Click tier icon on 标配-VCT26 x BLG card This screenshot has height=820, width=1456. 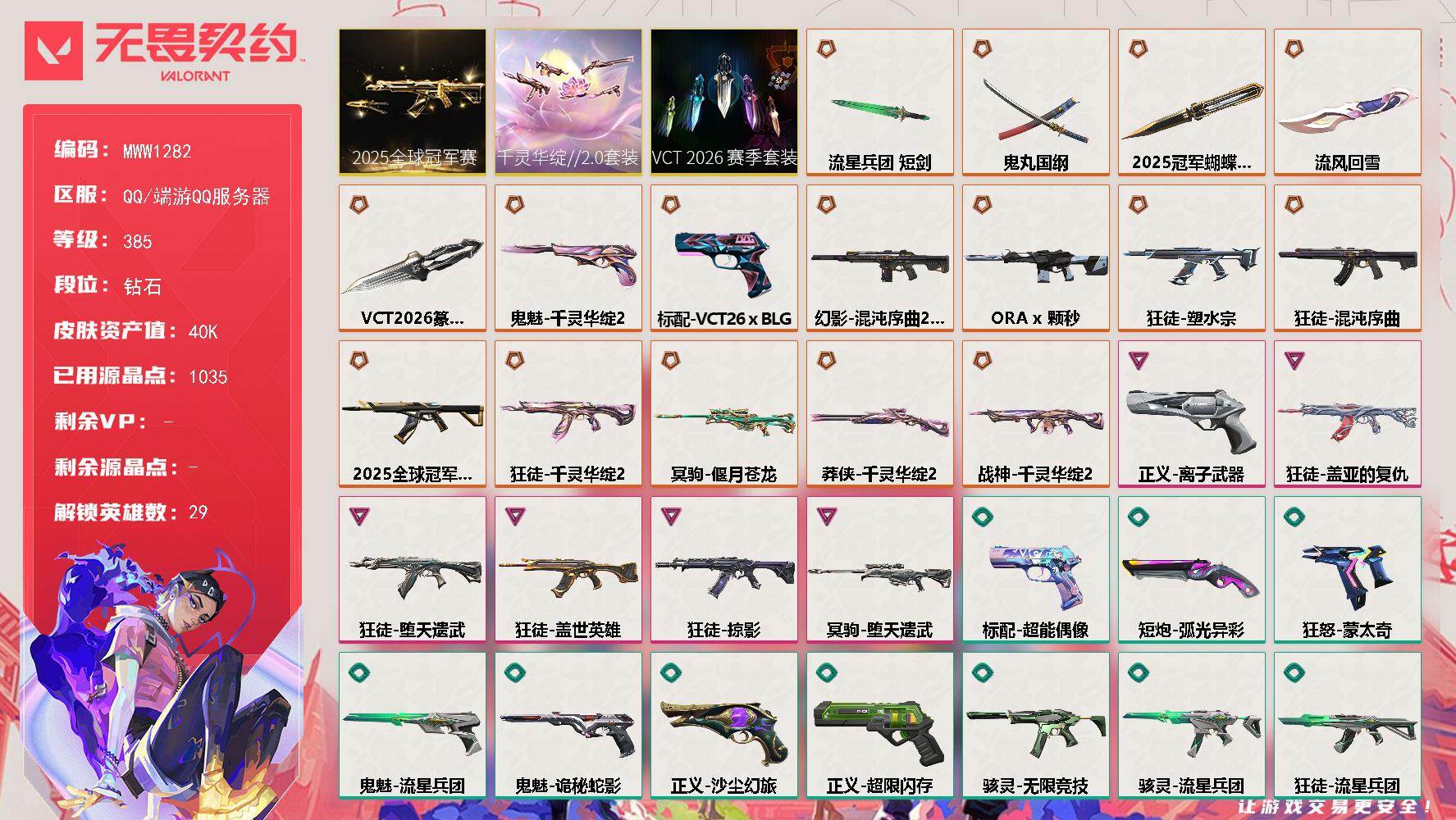670,204
